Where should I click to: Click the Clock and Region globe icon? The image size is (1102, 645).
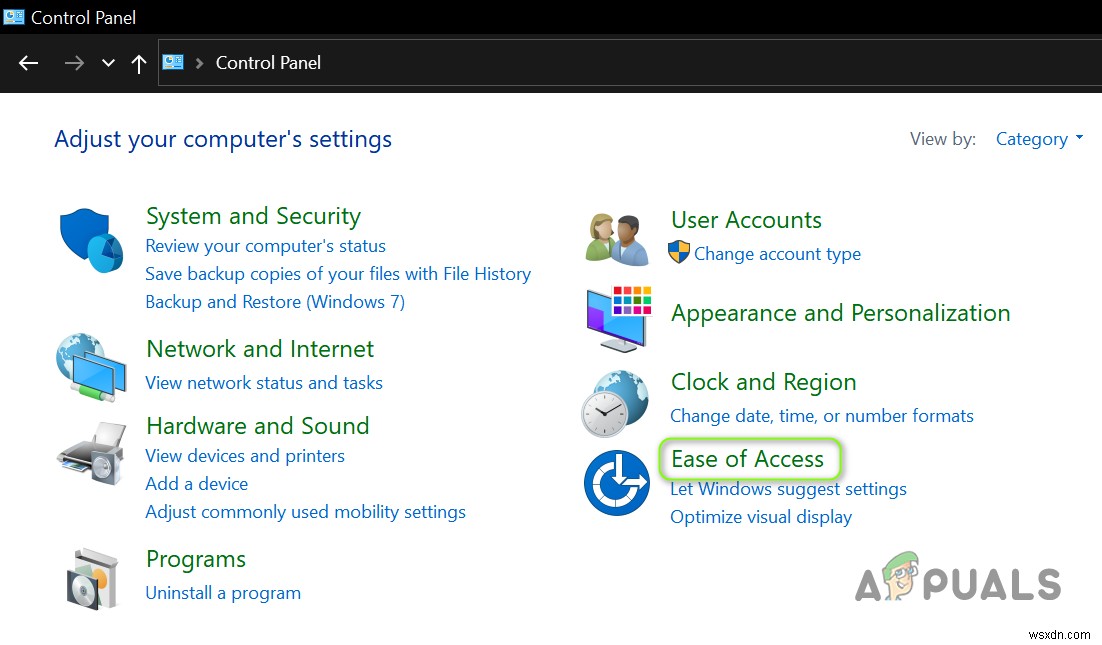pos(616,403)
